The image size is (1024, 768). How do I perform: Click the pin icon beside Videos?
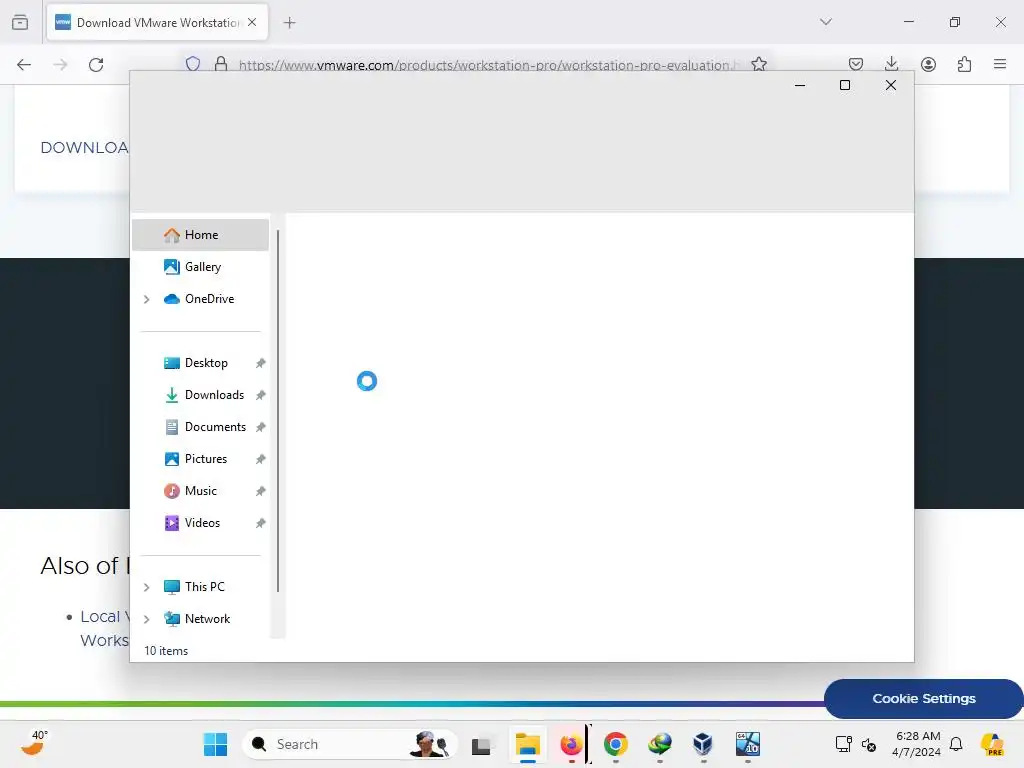point(261,523)
